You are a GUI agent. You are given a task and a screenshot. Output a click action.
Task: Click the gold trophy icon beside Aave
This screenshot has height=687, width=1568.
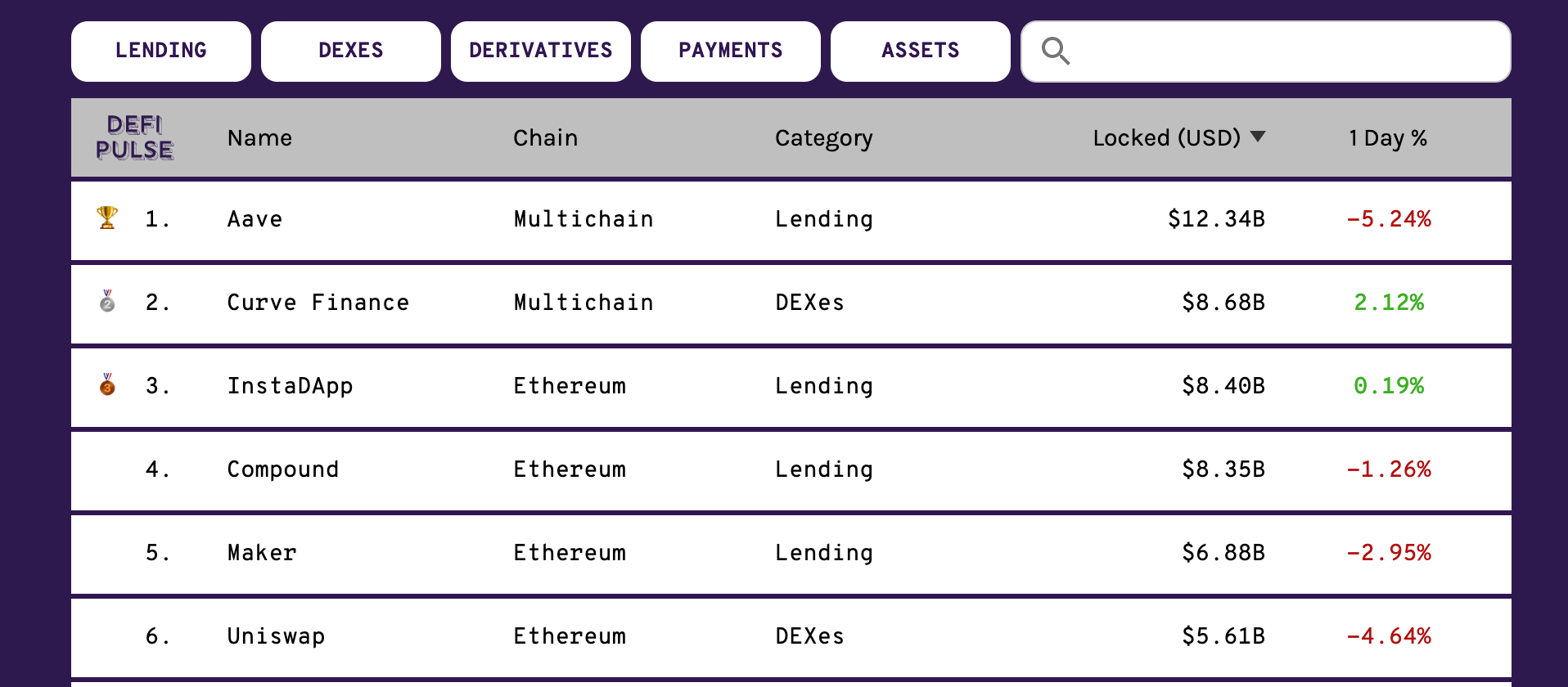[107, 218]
